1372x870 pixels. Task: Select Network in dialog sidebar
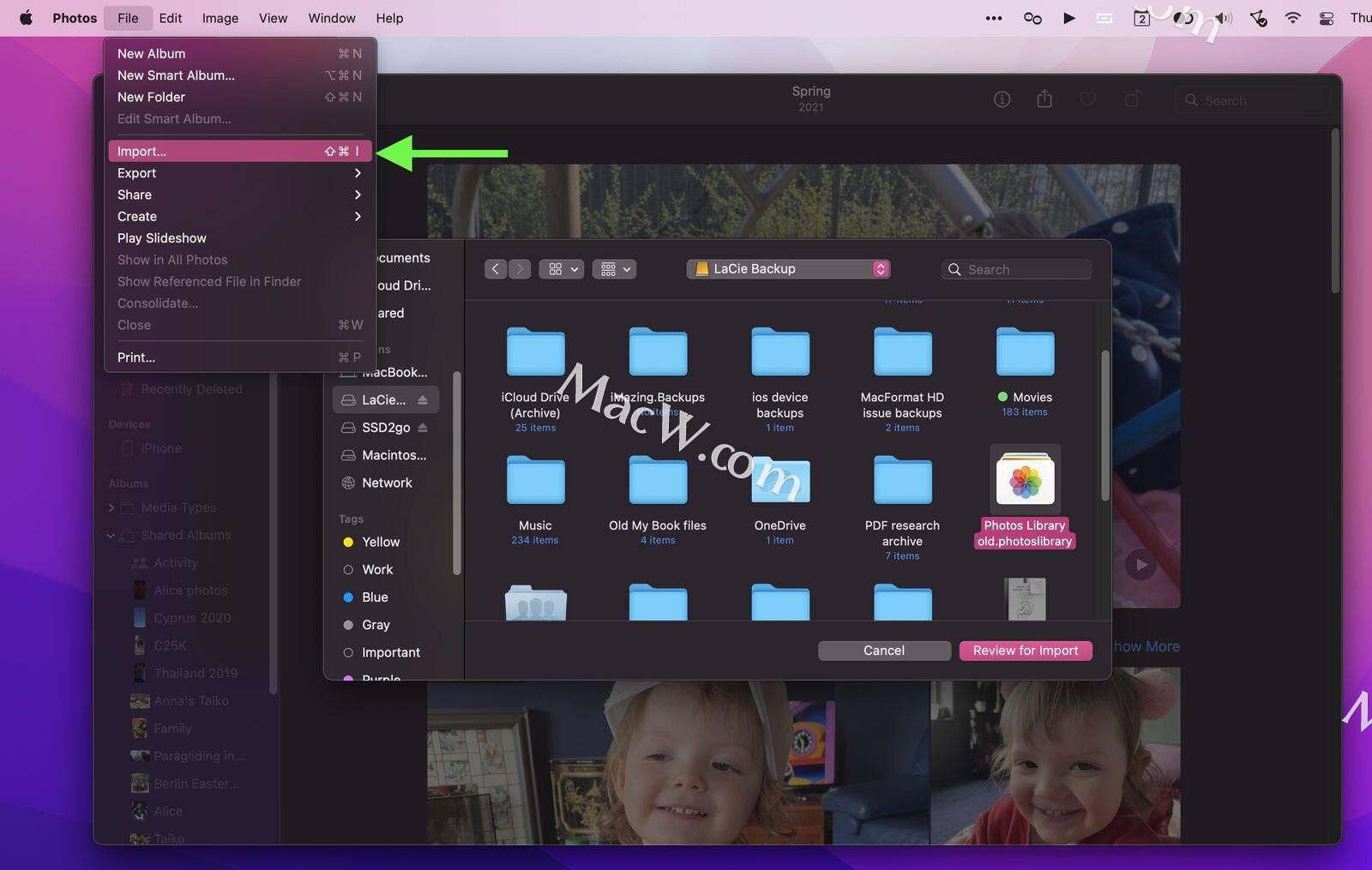coord(386,483)
